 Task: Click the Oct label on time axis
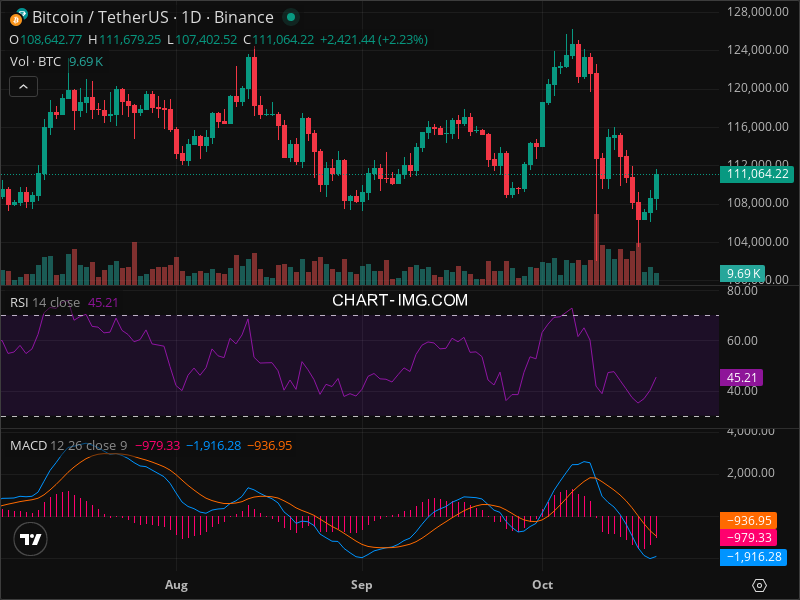543,584
